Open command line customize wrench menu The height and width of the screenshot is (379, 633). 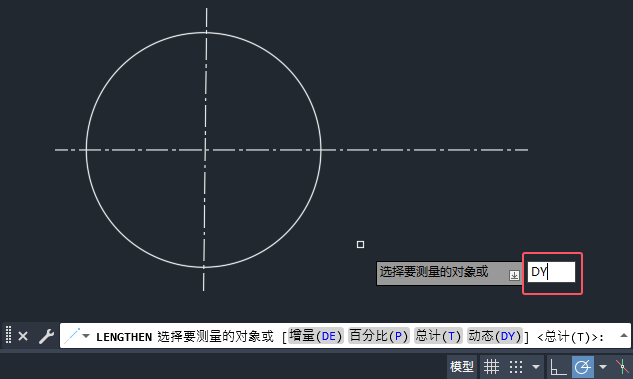point(46,336)
